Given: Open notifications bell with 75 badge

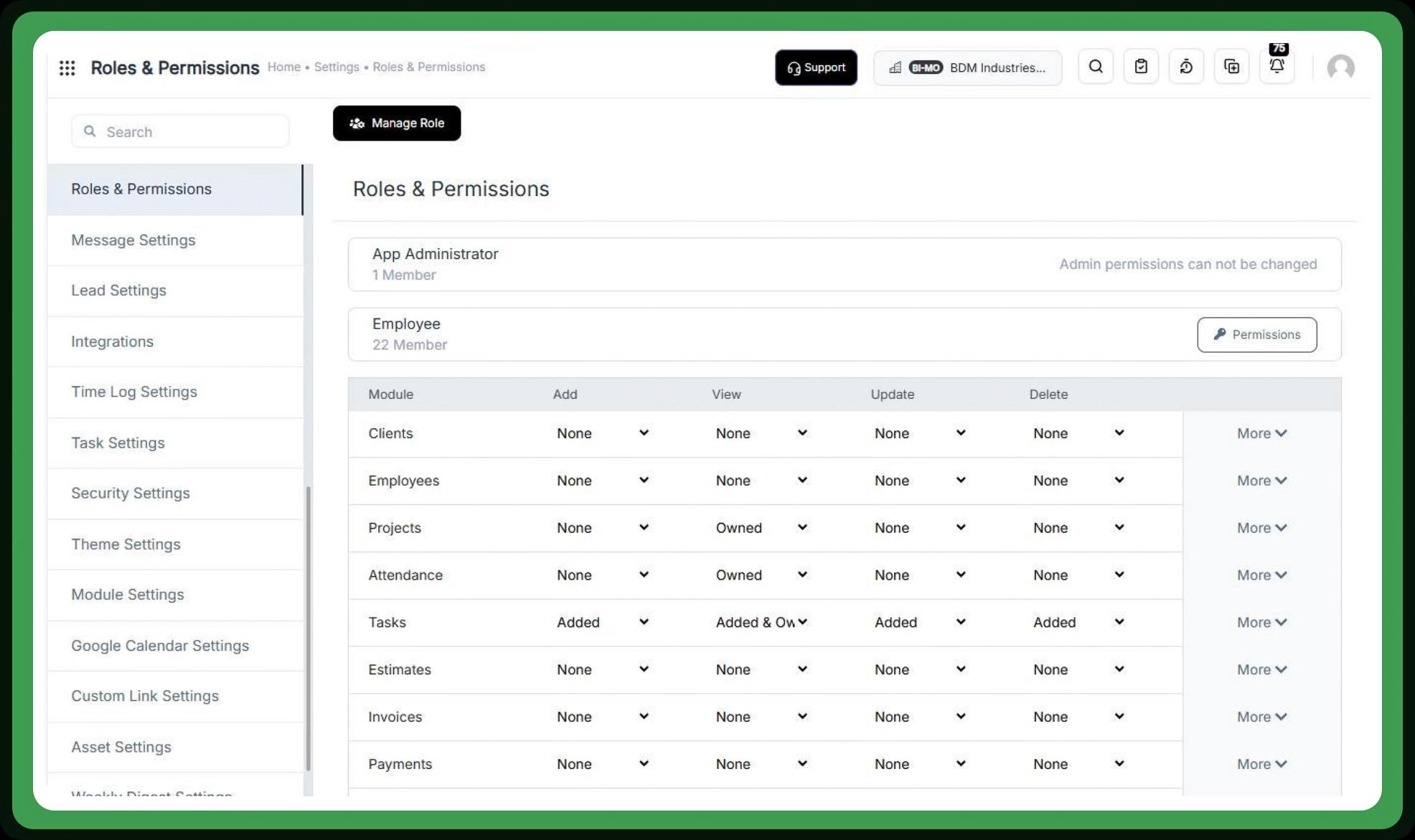Looking at the screenshot, I should 1277,66.
